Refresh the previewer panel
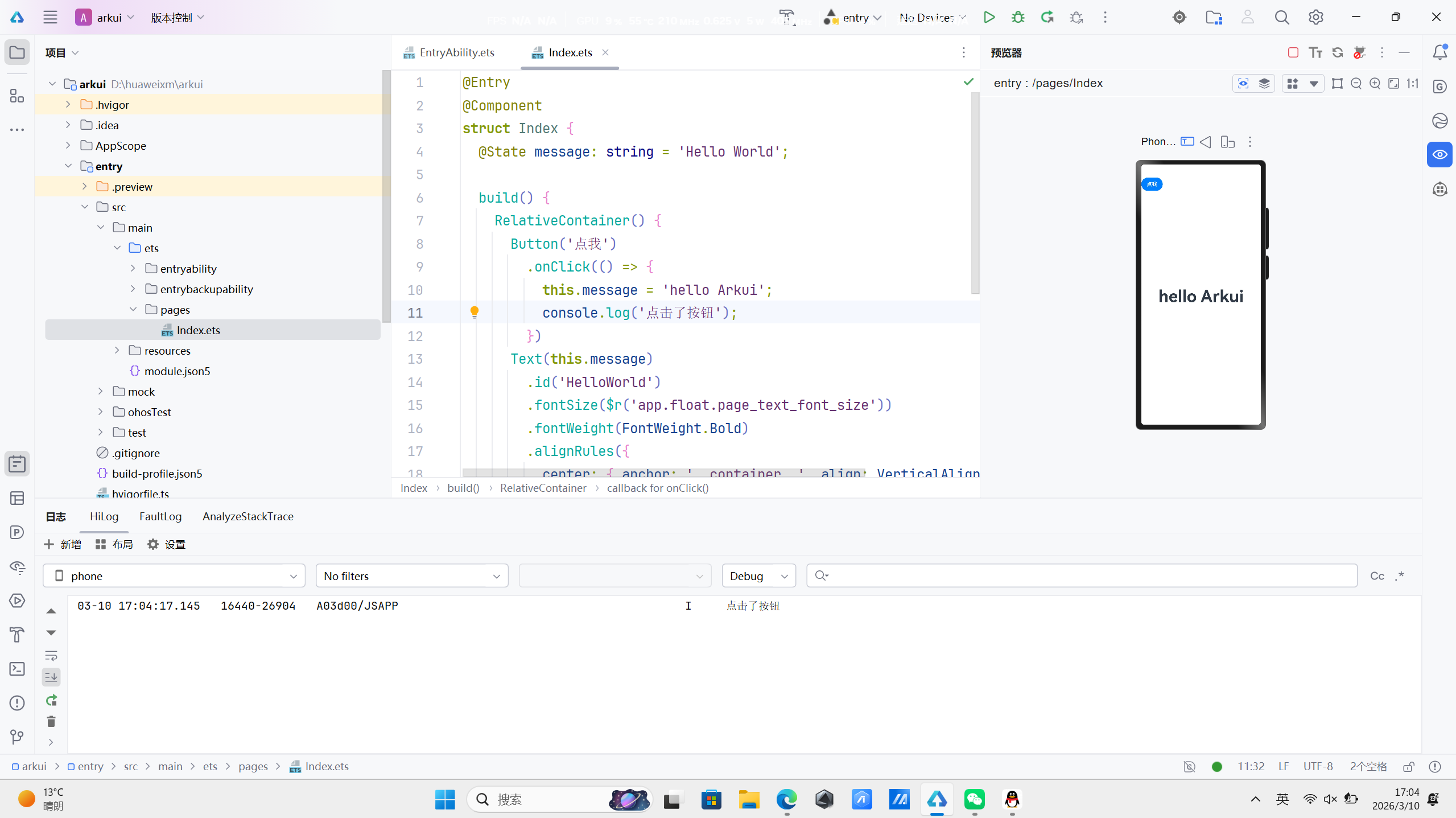 click(1338, 52)
